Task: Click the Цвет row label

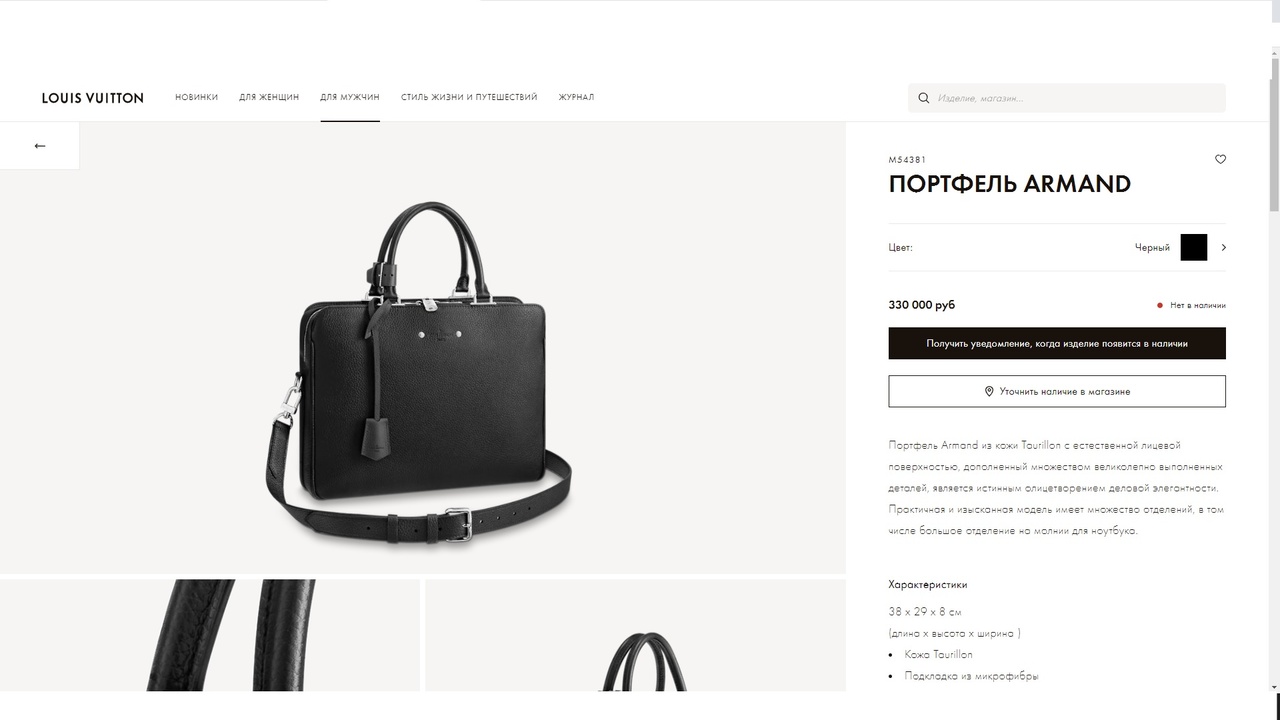Action: (900, 247)
